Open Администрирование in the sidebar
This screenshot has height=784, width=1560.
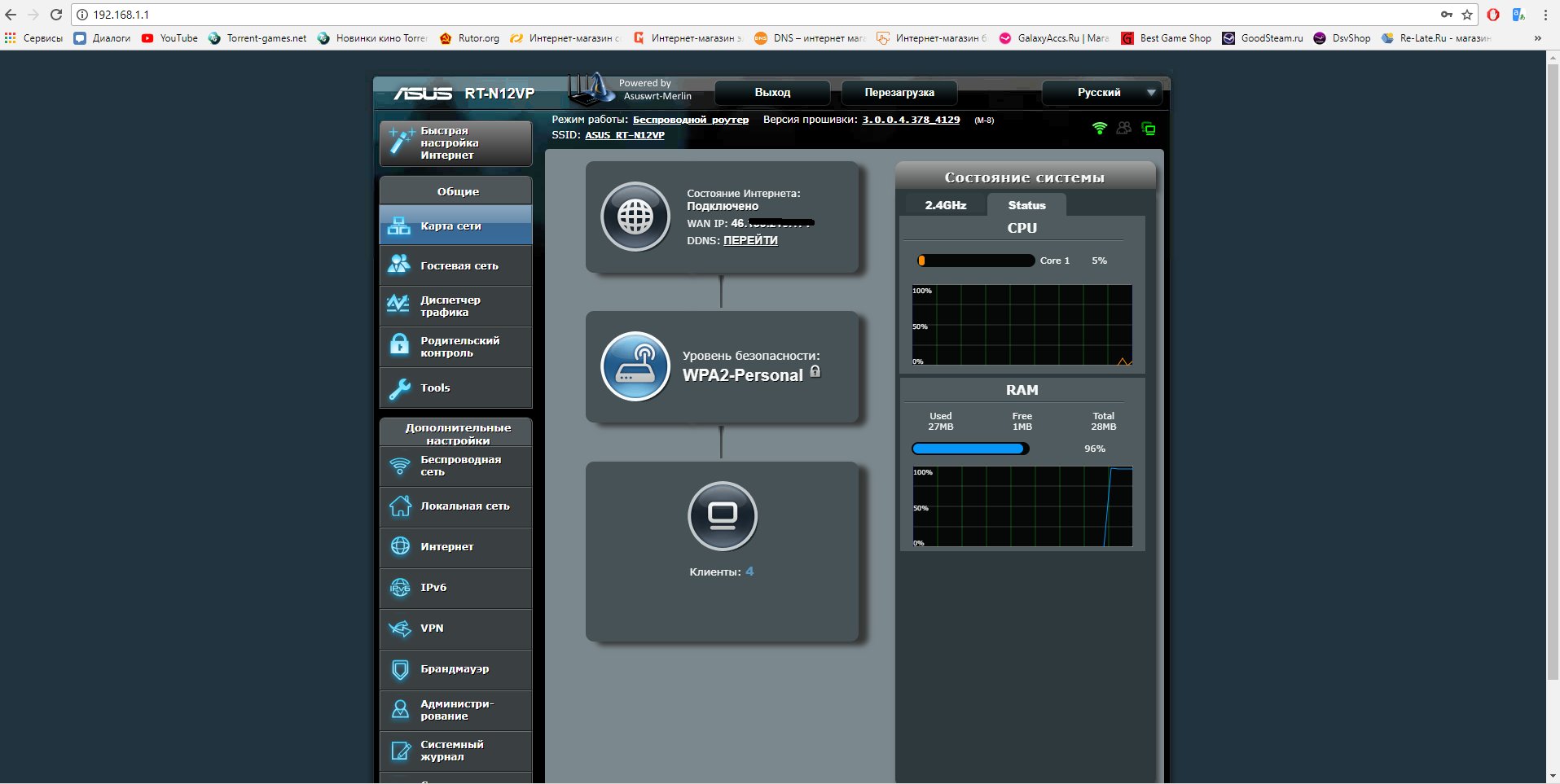tap(456, 710)
